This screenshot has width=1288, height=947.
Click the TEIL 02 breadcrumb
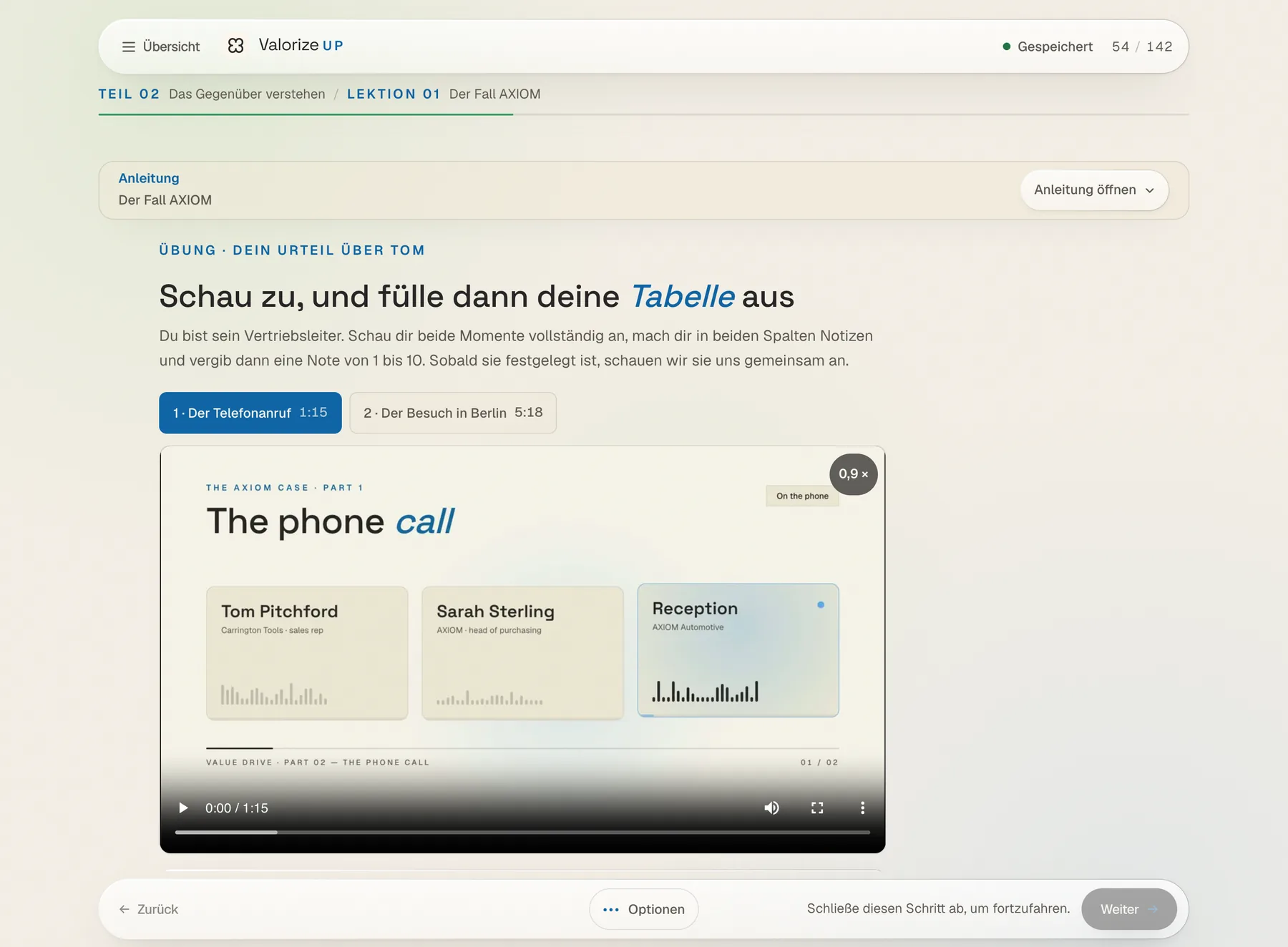pos(130,94)
